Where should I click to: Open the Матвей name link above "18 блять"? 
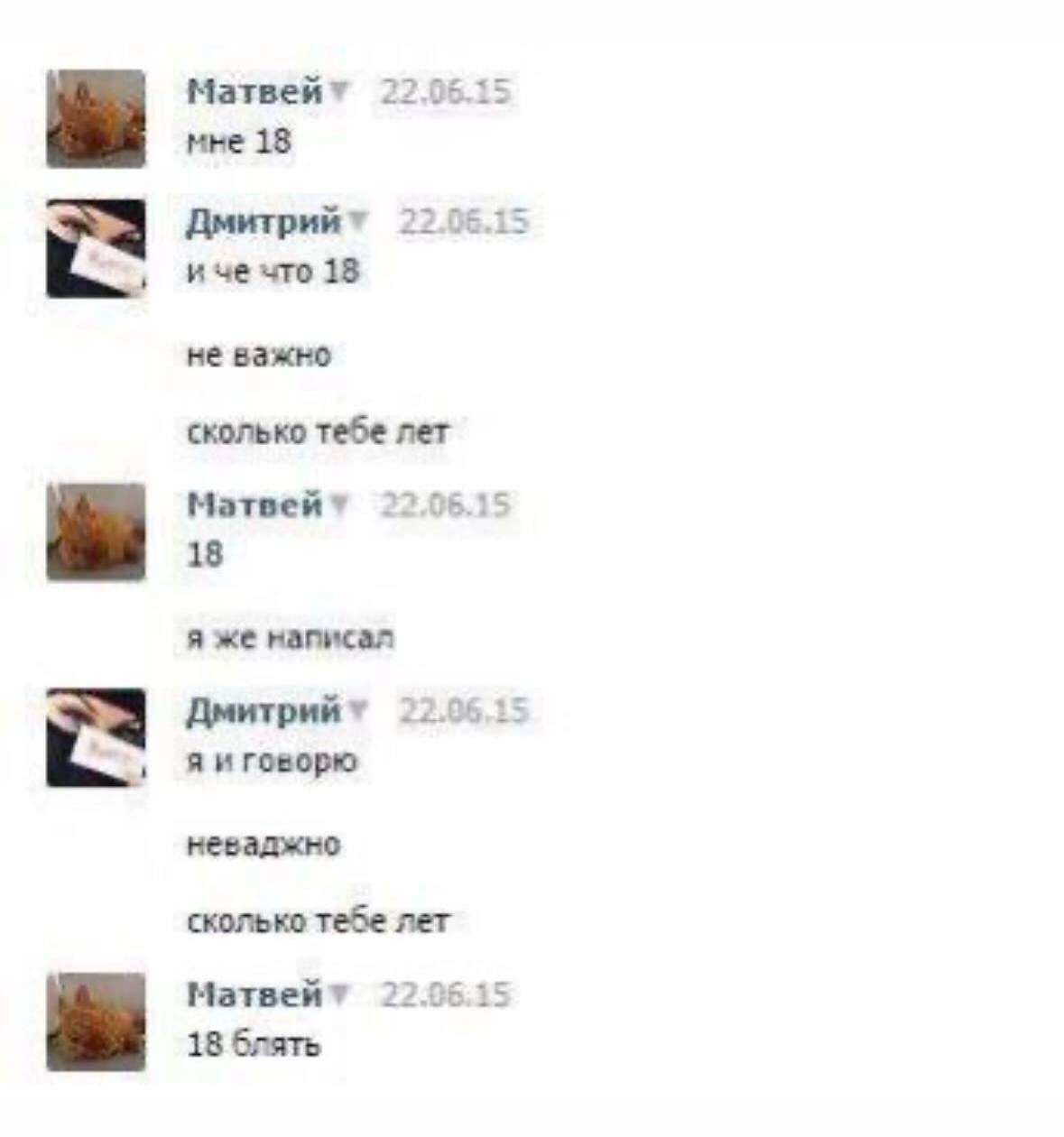click(254, 994)
